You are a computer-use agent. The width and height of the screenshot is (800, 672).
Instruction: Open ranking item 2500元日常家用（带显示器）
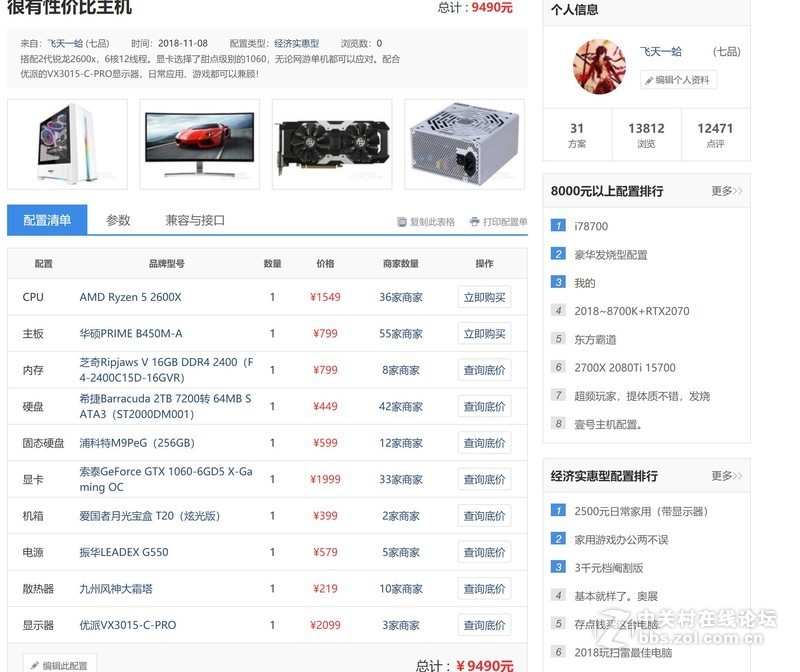click(x=641, y=511)
